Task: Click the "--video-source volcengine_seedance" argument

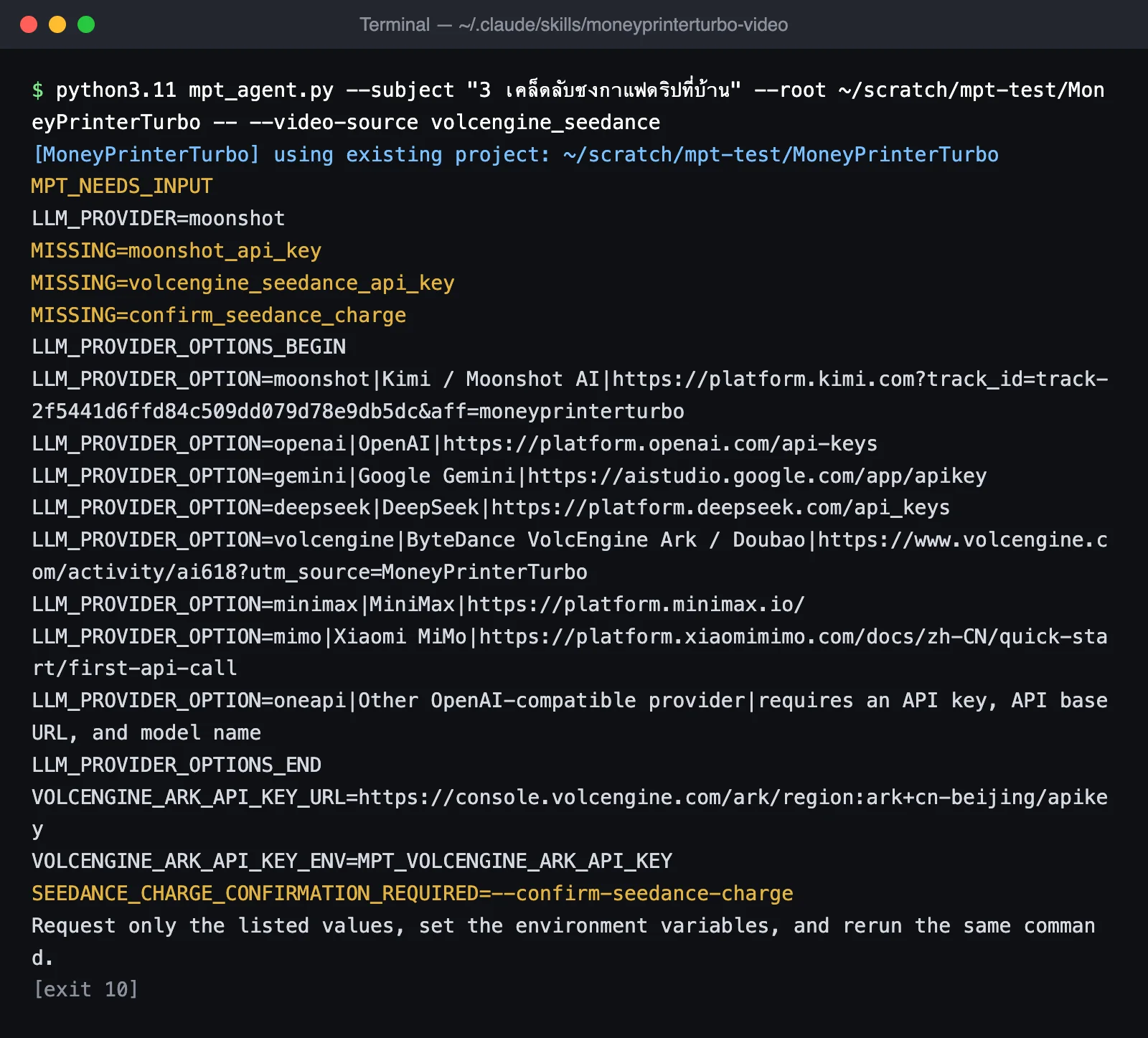Action: coord(454,122)
